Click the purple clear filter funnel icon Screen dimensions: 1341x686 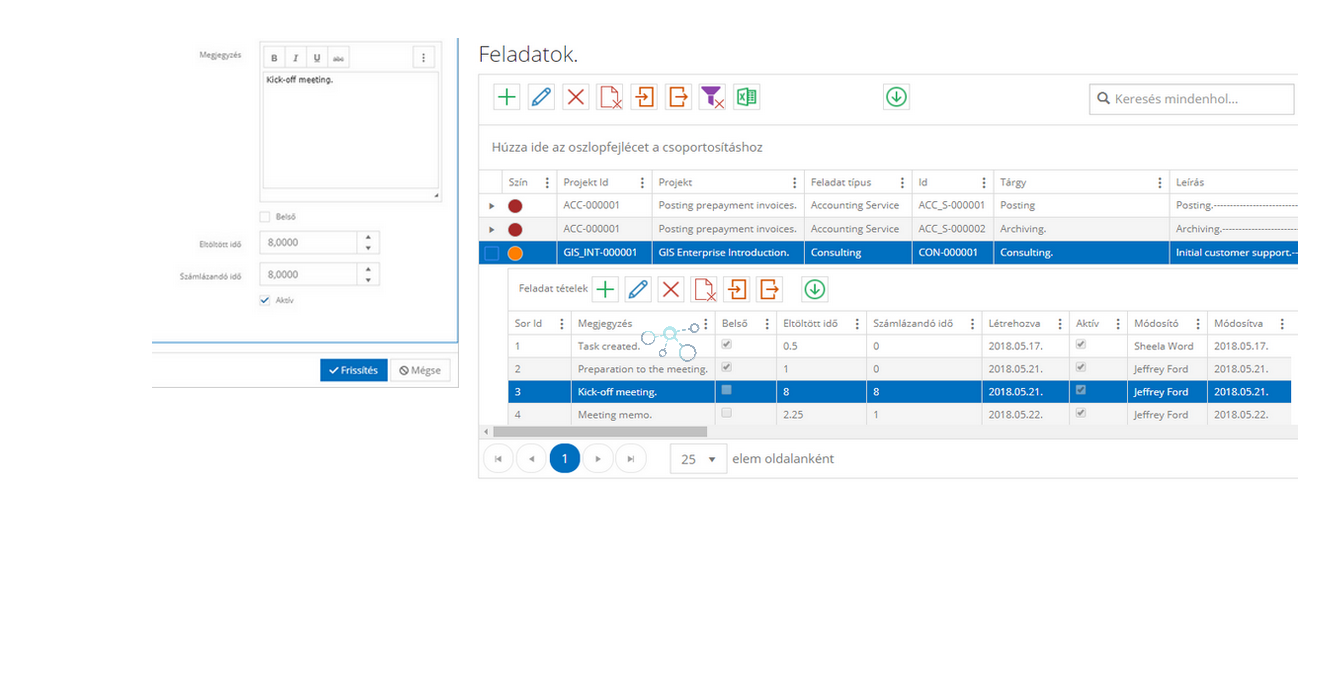point(711,97)
